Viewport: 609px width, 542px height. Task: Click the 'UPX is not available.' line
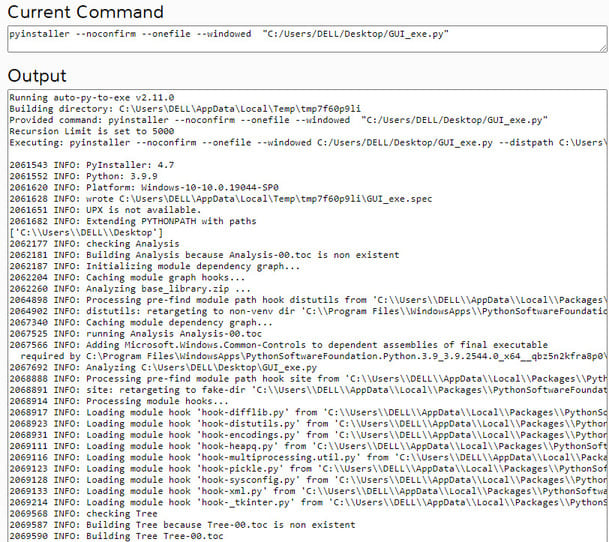click(105, 210)
